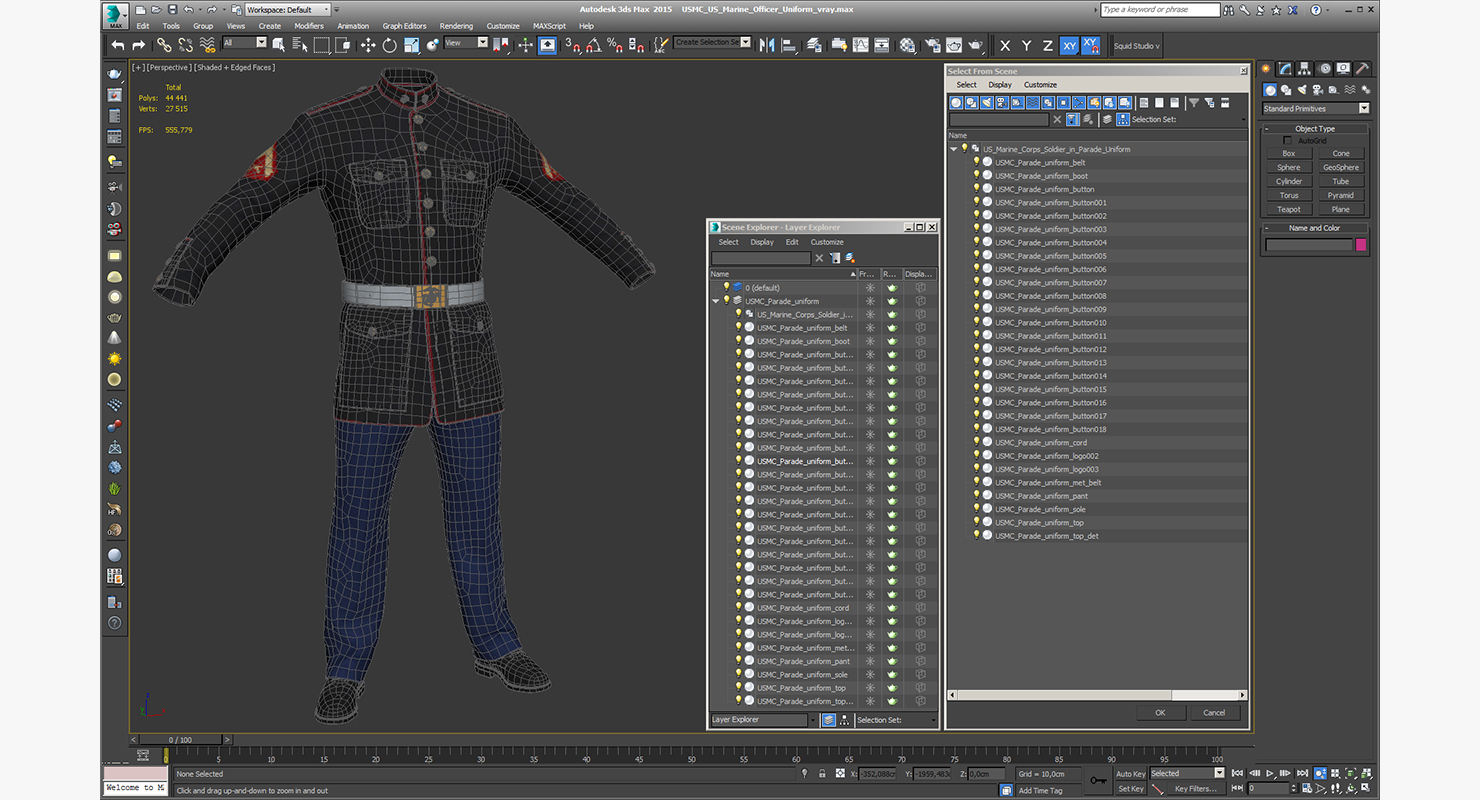Open the Modify panel tab icon

pyautogui.click(x=1286, y=69)
